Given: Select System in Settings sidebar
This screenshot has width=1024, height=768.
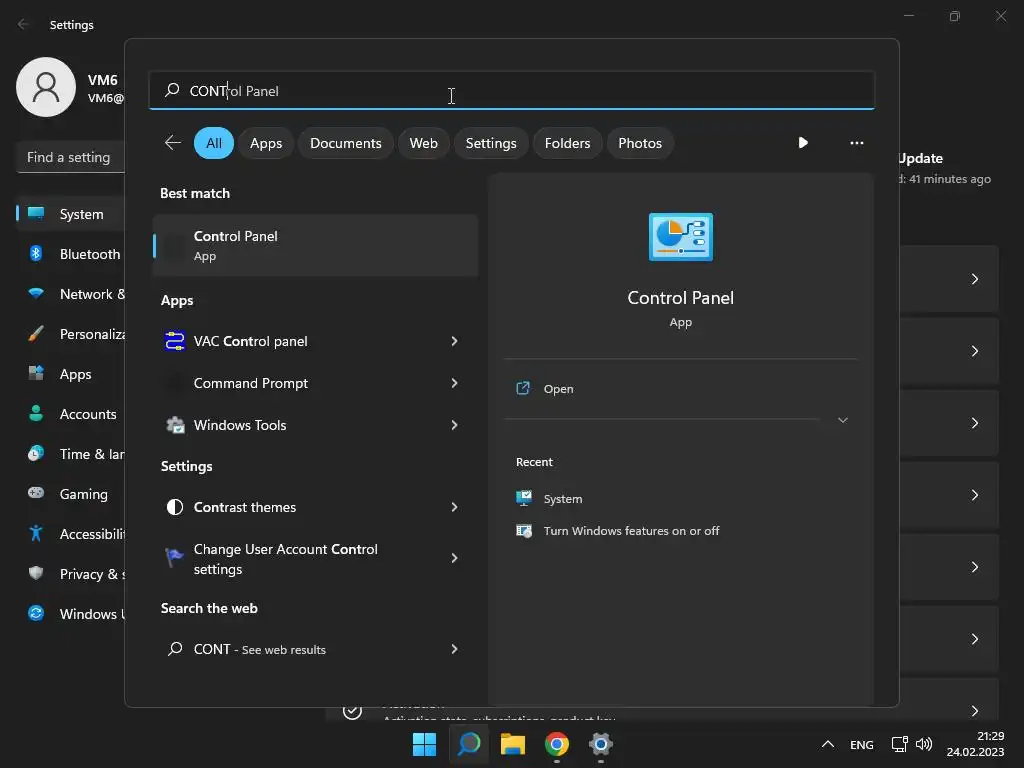Looking at the screenshot, I should (x=71, y=214).
